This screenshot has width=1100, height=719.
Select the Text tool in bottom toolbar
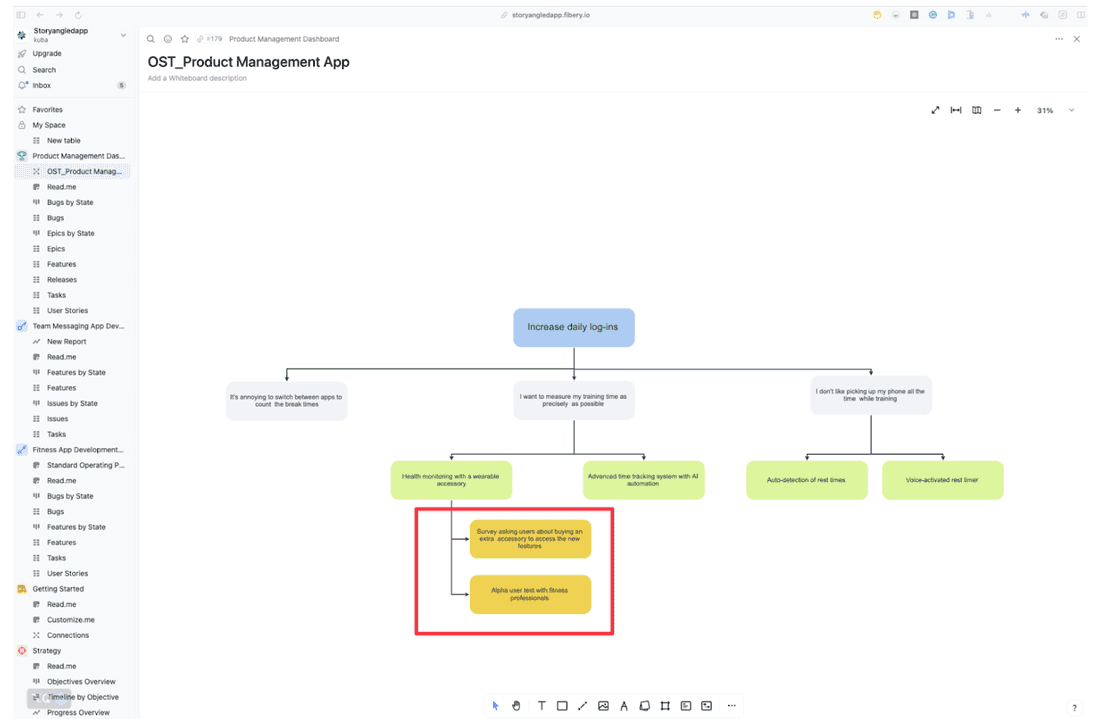[x=541, y=706]
